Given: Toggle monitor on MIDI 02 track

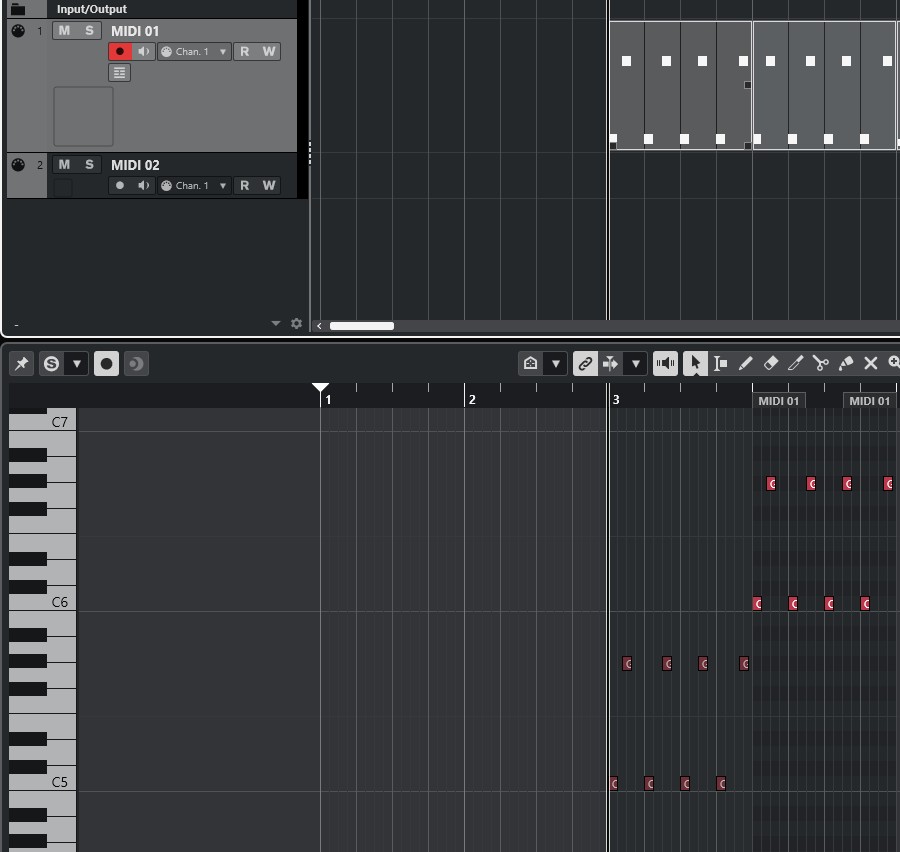Looking at the screenshot, I should [143, 185].
